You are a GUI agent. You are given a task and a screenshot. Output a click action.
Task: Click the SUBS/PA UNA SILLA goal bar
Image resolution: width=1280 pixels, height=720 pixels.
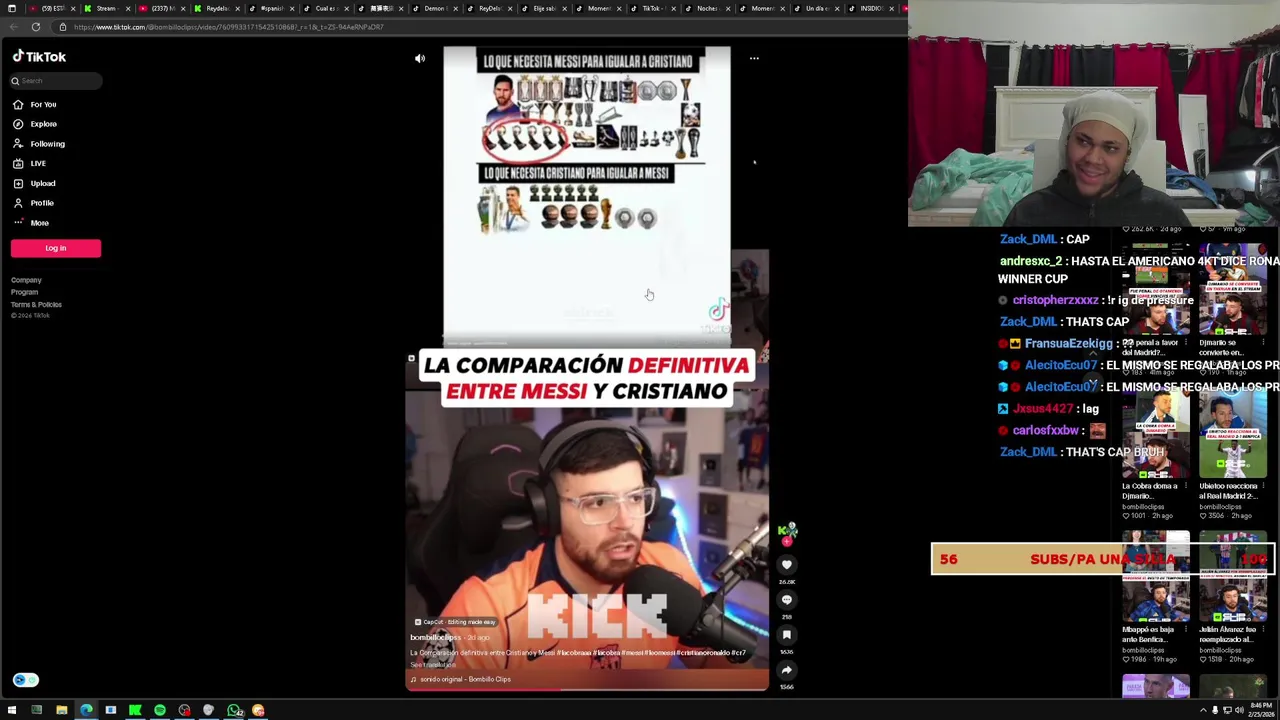[1103, 560]
